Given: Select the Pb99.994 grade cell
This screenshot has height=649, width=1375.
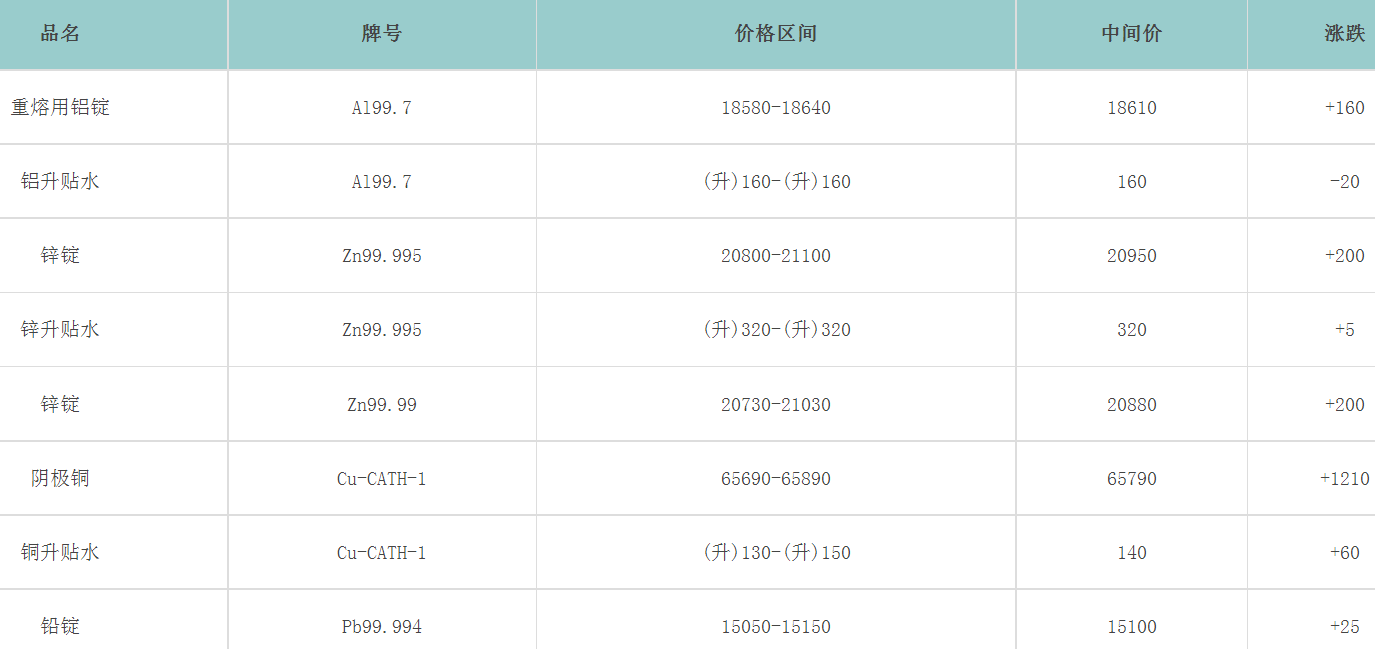Looking at the screenshot, I should click(x=381, y=627).
